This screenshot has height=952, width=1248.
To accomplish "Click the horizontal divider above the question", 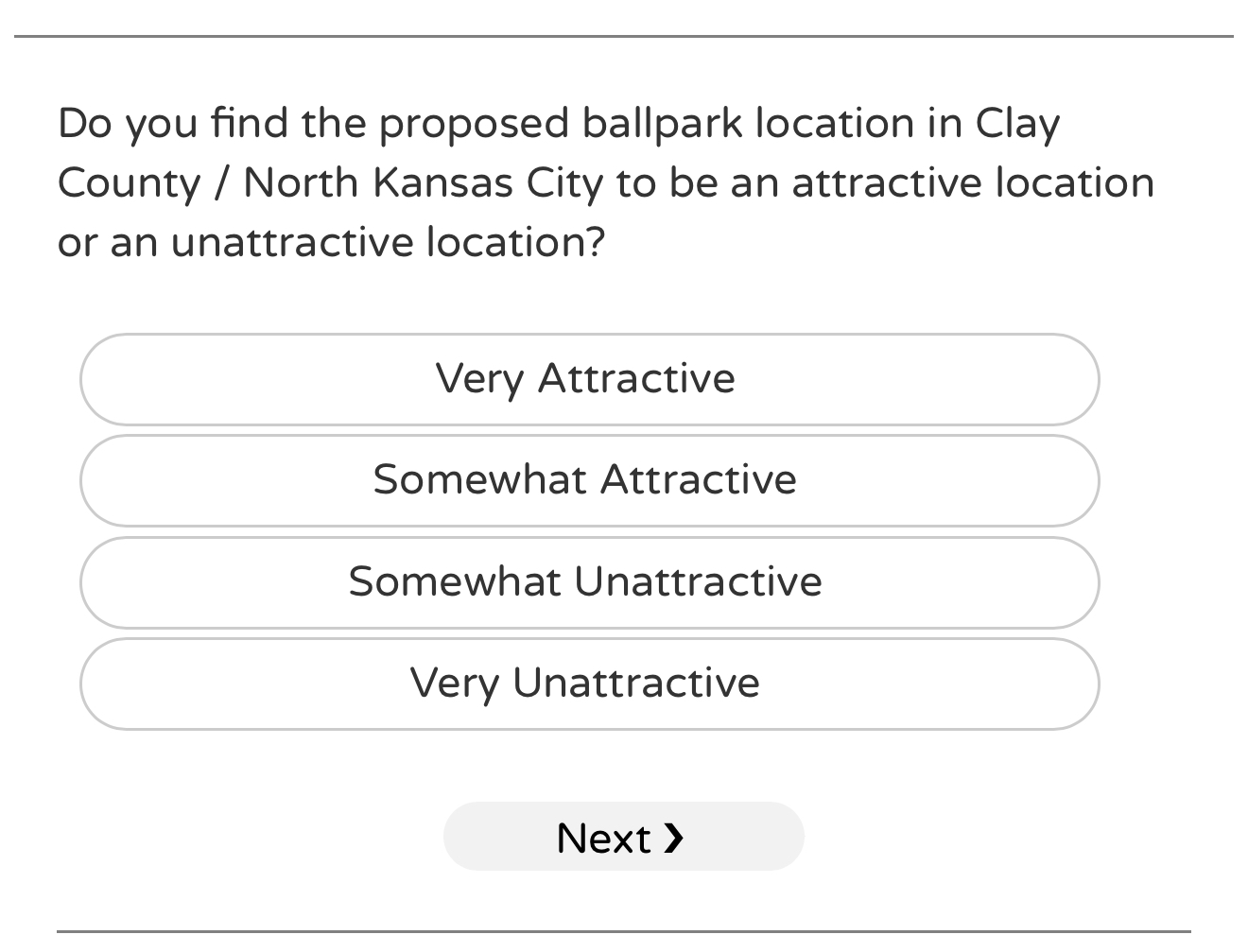I will [x=623, y=37].
